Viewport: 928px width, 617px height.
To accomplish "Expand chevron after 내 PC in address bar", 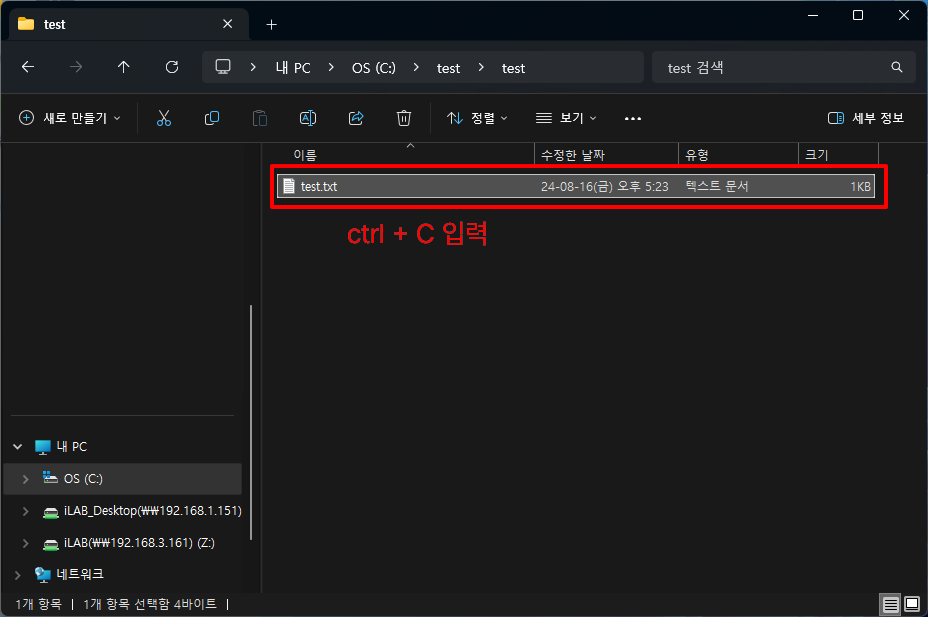I will [x=331, y=67].
